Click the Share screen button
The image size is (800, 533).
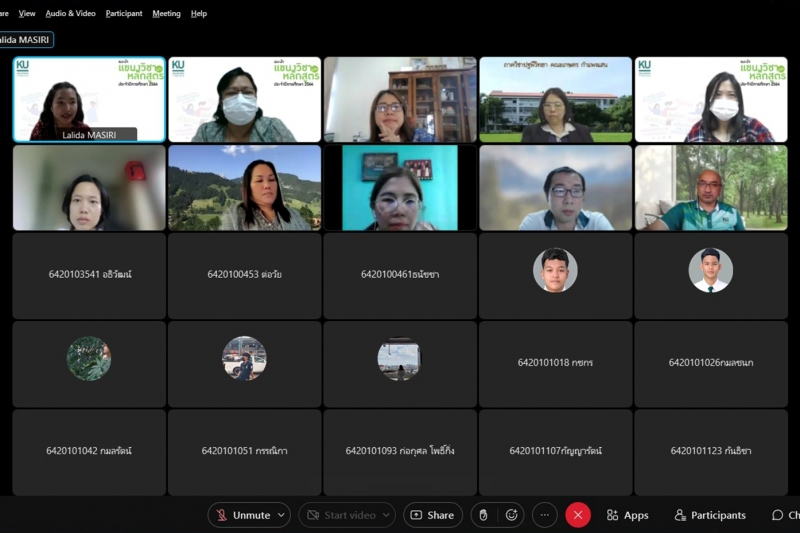pyautogui.click(x=432, y=515)
